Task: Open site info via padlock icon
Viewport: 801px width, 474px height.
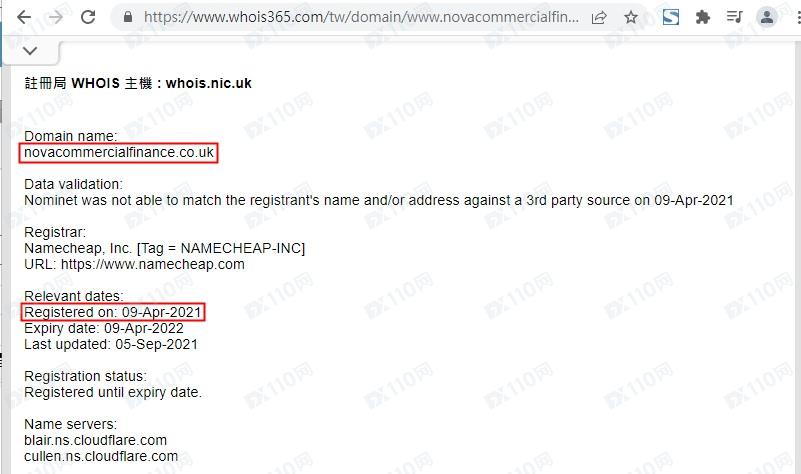Action: point(128,17)
